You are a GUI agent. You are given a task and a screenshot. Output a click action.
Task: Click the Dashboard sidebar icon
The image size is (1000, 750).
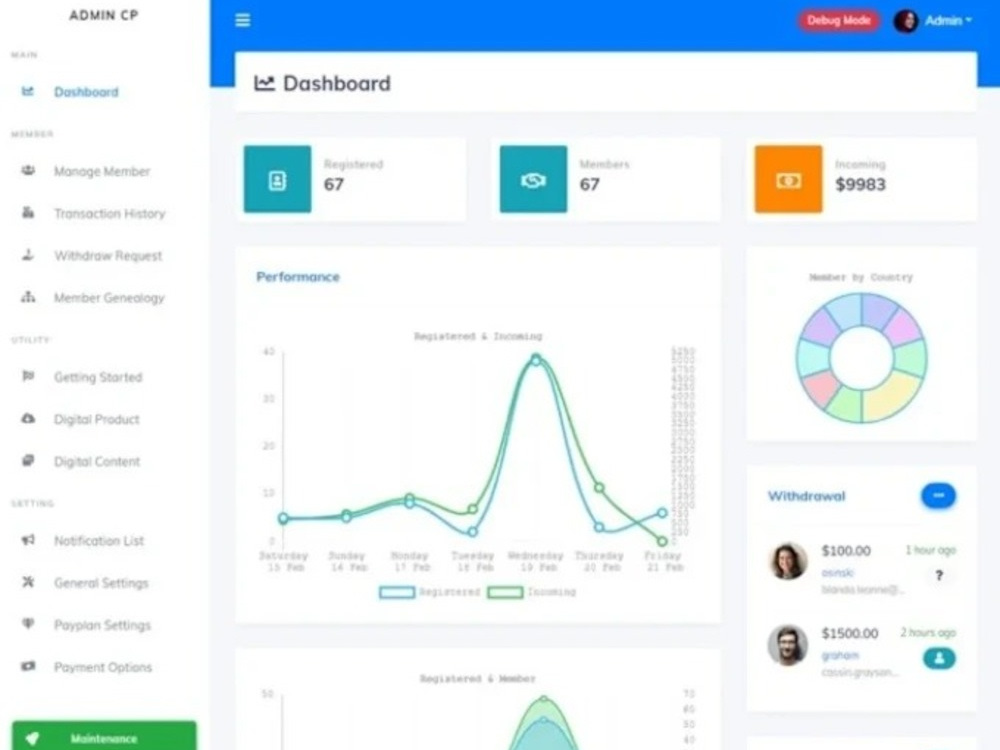click(x=27, y=91)
